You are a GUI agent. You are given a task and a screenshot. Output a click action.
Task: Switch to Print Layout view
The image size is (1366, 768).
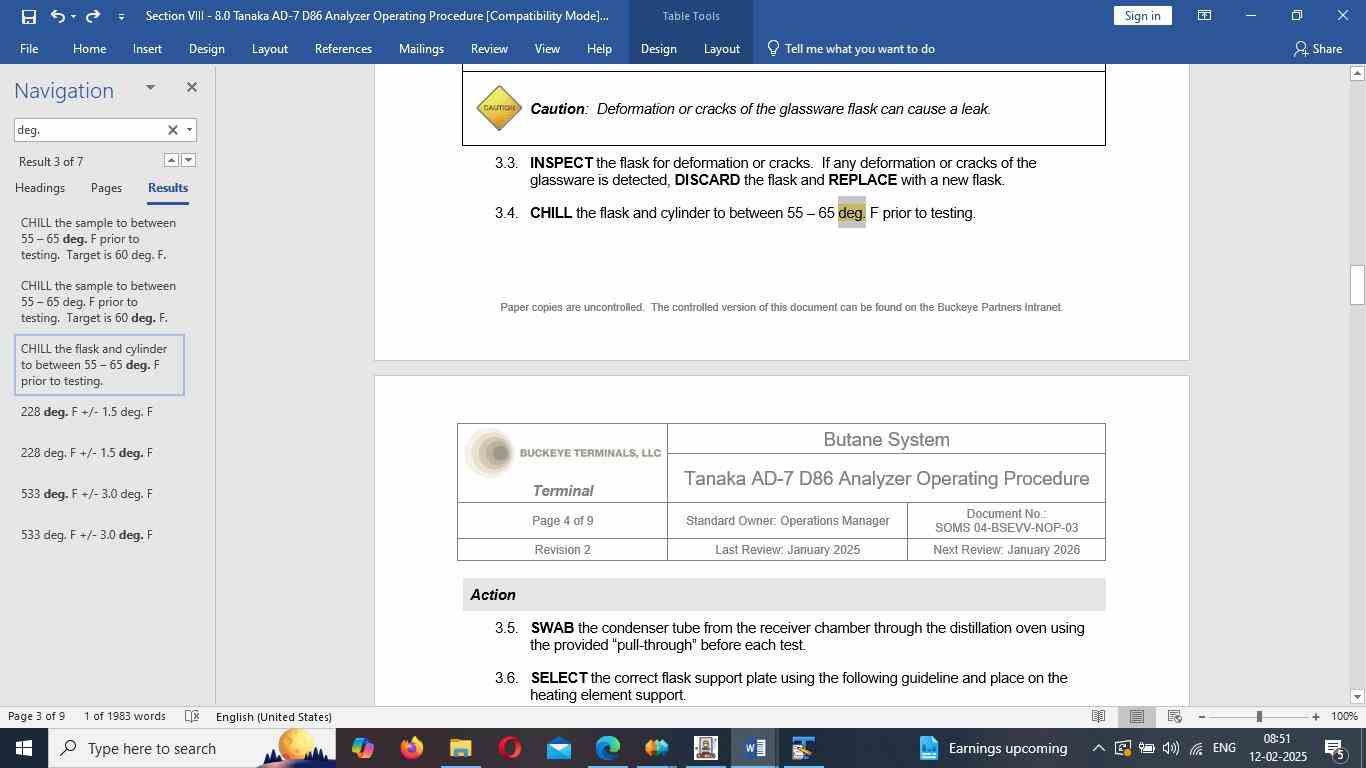point(1137,716)
